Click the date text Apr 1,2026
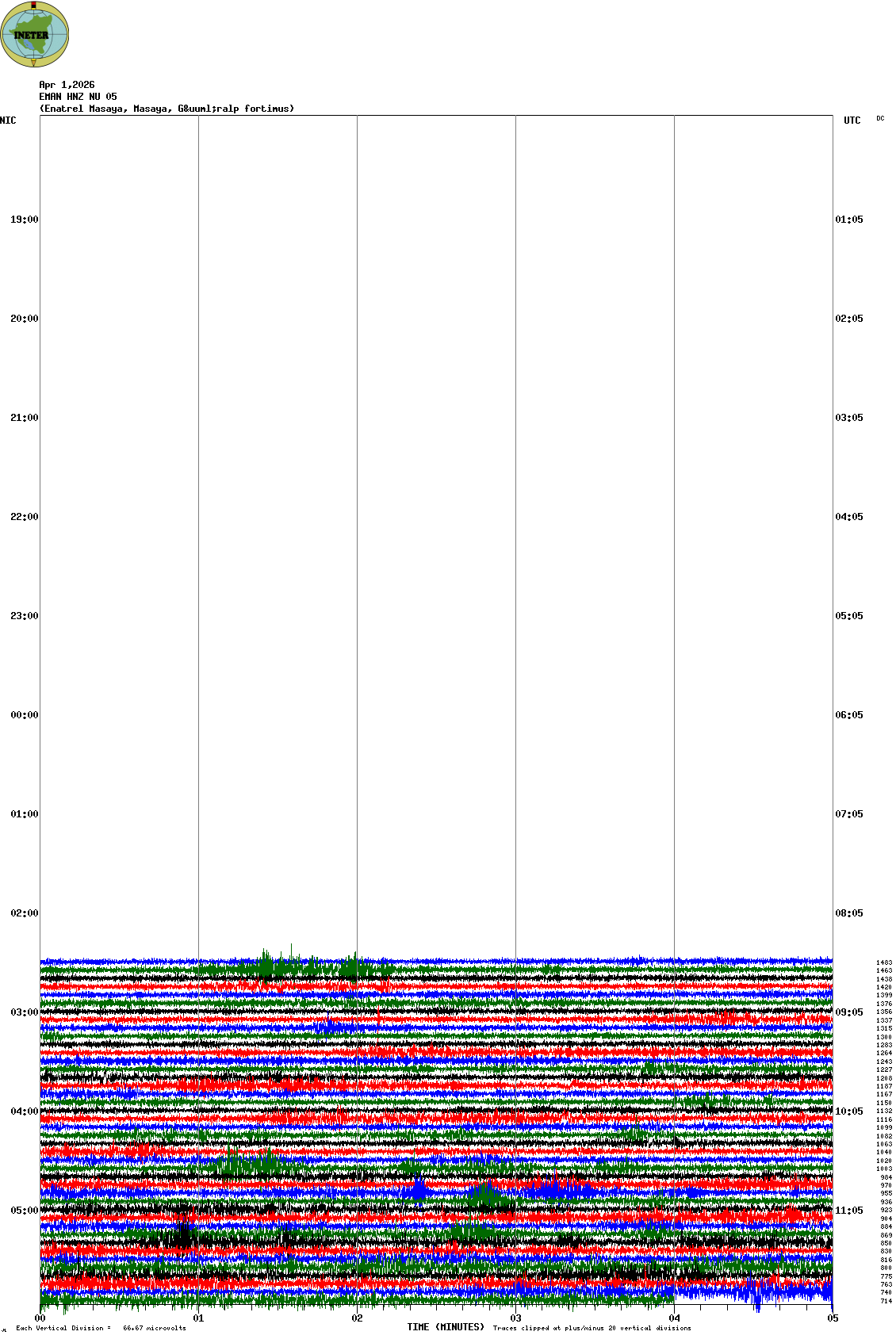The width and height of the screenshot is (896, 1339). 67,85
